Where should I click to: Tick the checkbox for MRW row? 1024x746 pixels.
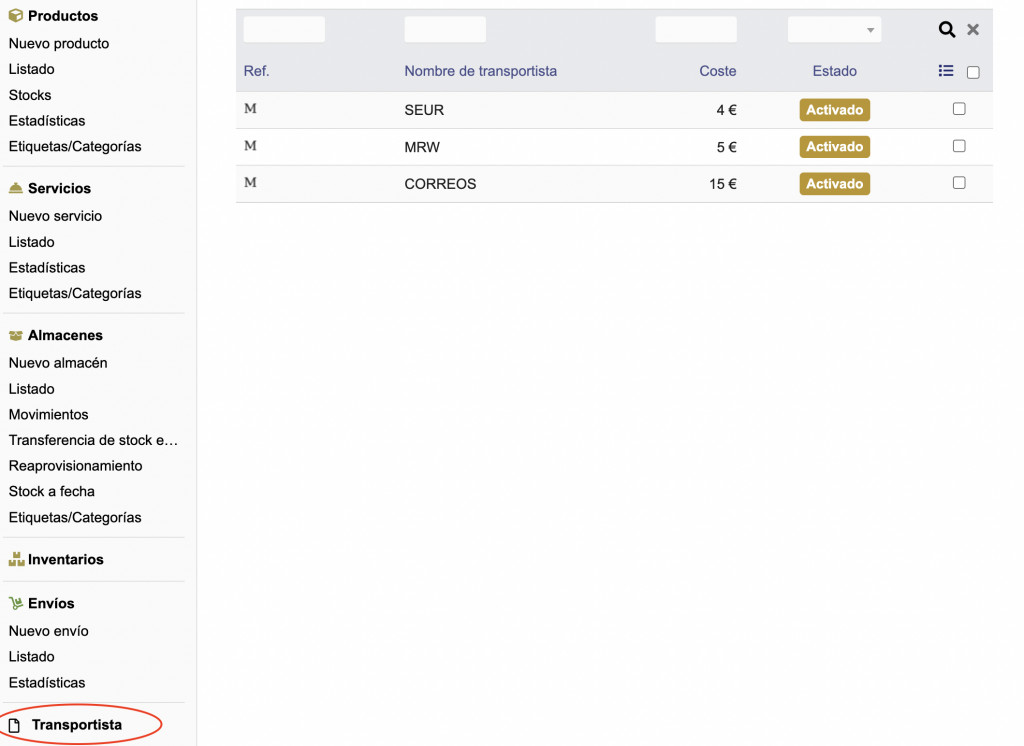click(959, 146)
